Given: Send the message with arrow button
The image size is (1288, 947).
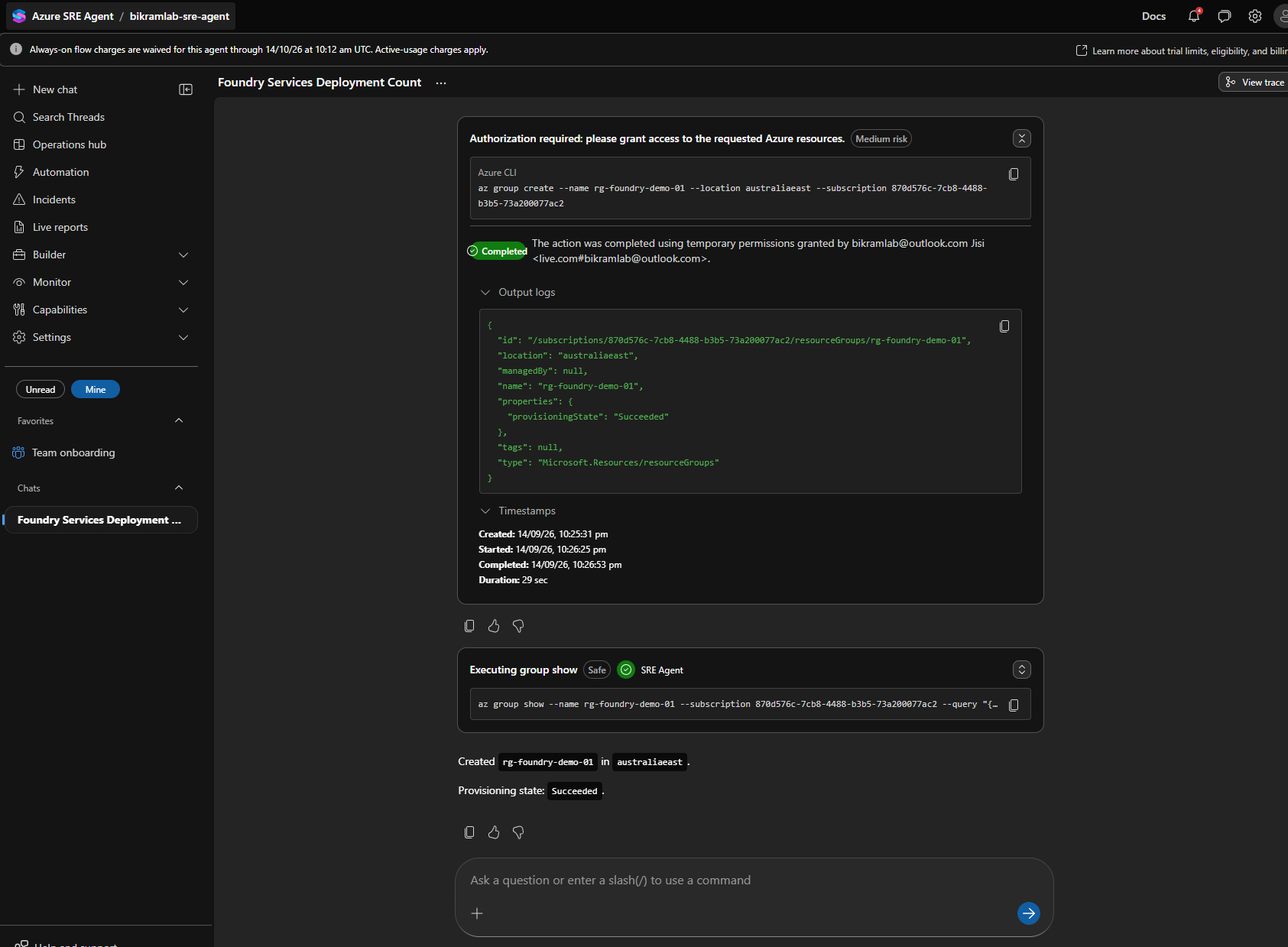Looking at the screenshot, I should coord(1029,913).
